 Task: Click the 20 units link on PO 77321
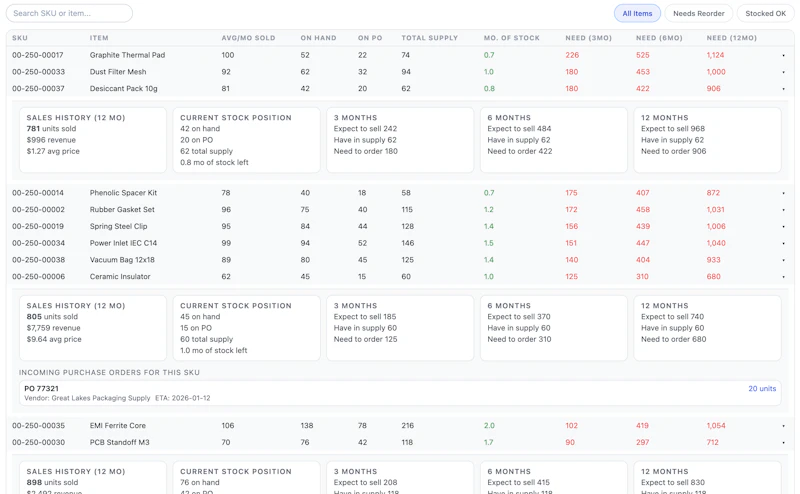point(762,388)
